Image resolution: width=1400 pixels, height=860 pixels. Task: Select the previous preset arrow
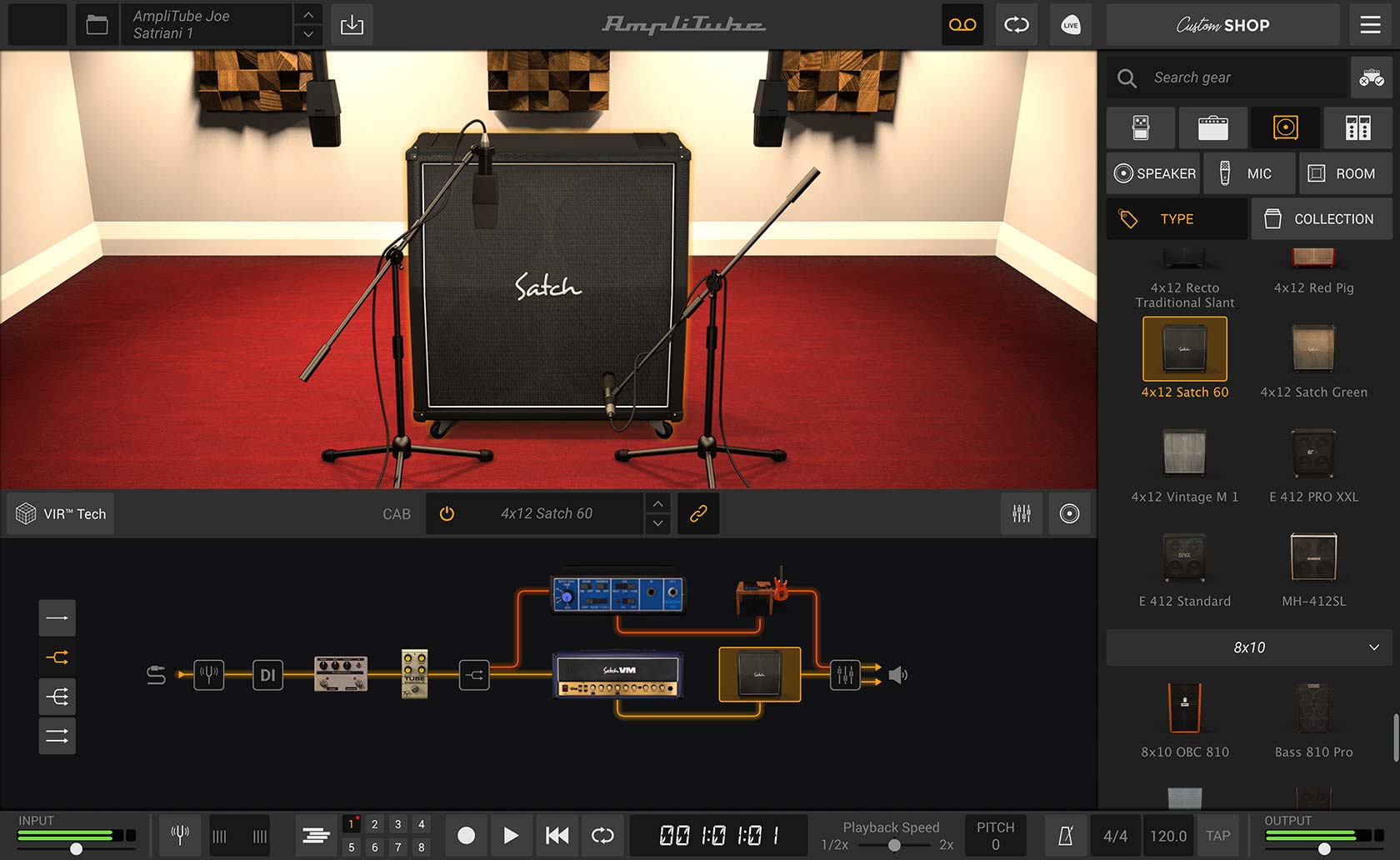(x=308, y=15)
